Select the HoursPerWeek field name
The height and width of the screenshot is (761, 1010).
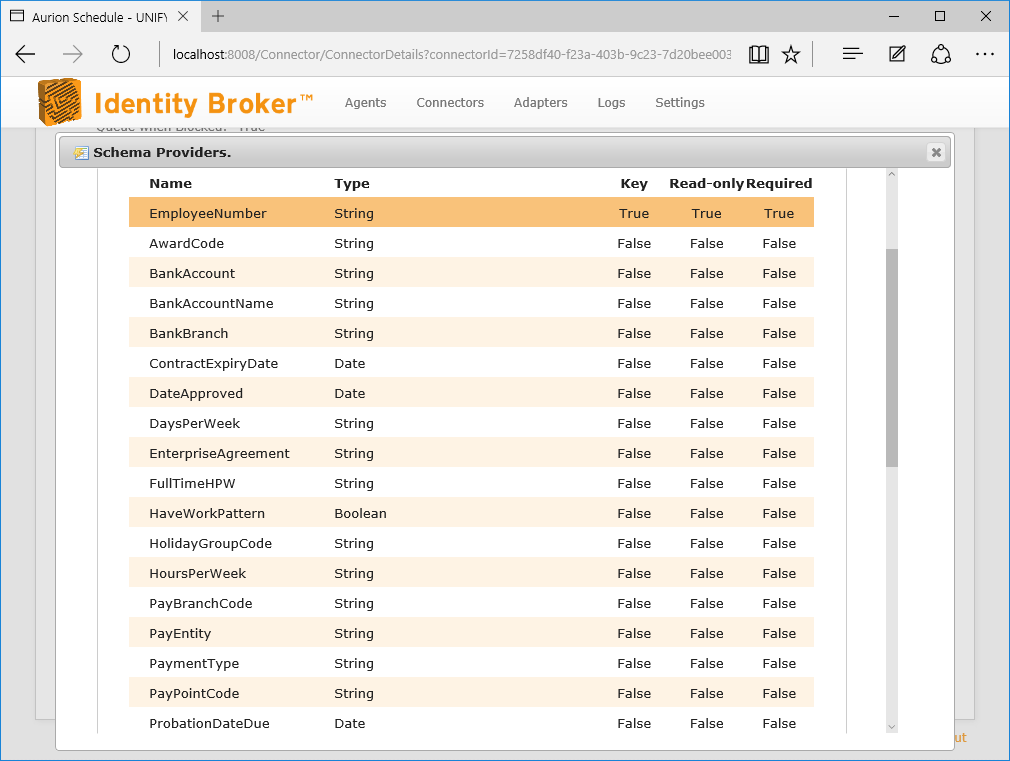pyautogui.click(x=197, y=573)
